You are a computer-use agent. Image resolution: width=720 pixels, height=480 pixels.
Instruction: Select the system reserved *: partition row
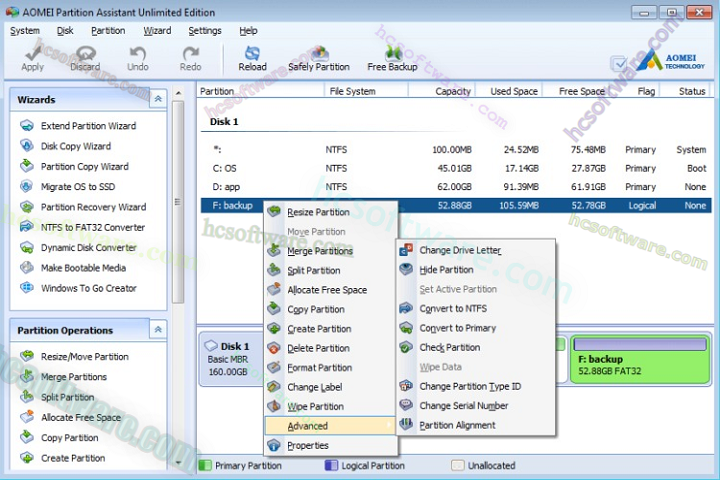[456, 150]
